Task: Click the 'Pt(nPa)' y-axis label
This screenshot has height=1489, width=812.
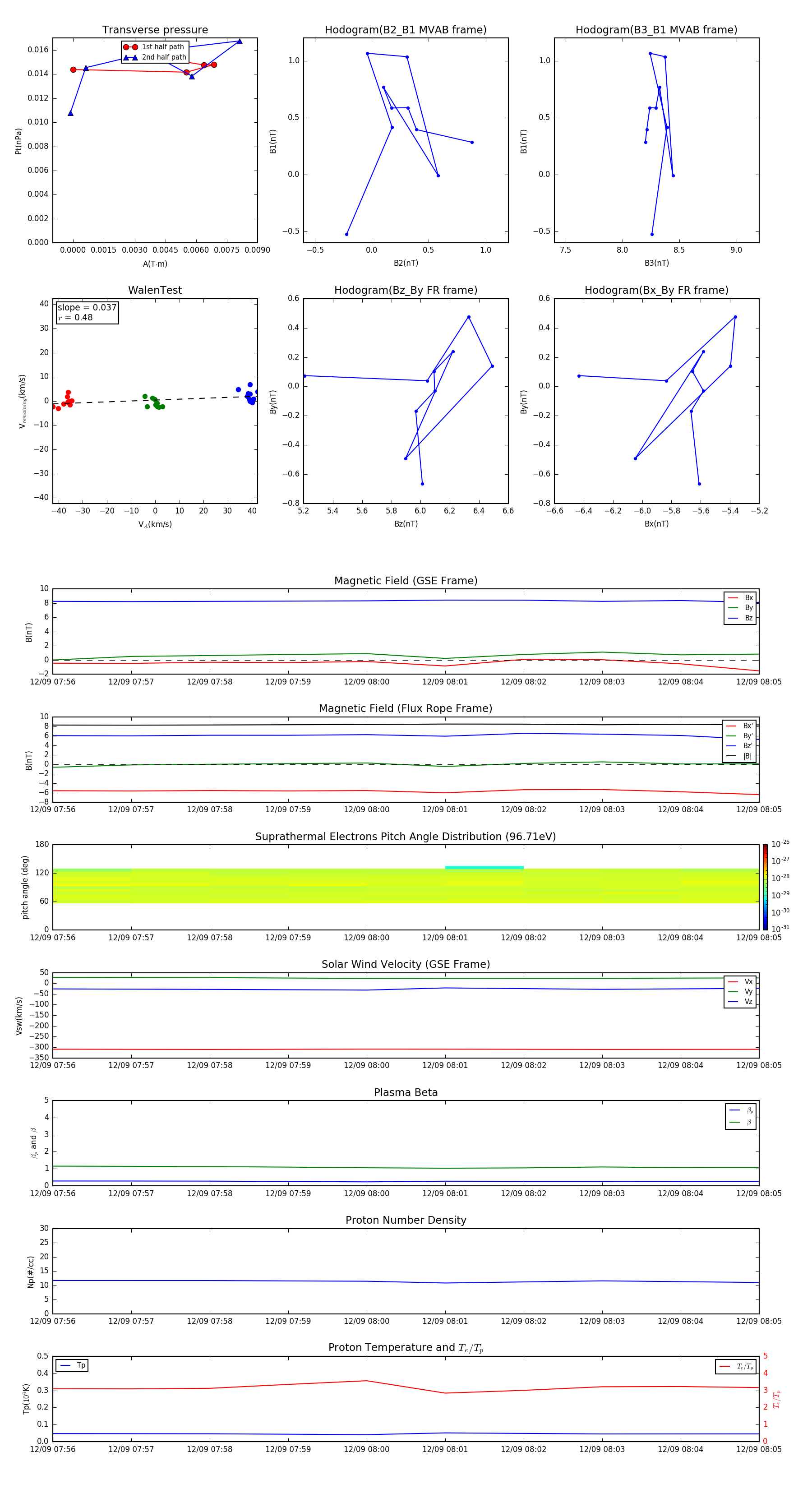Action: [18, 141]
